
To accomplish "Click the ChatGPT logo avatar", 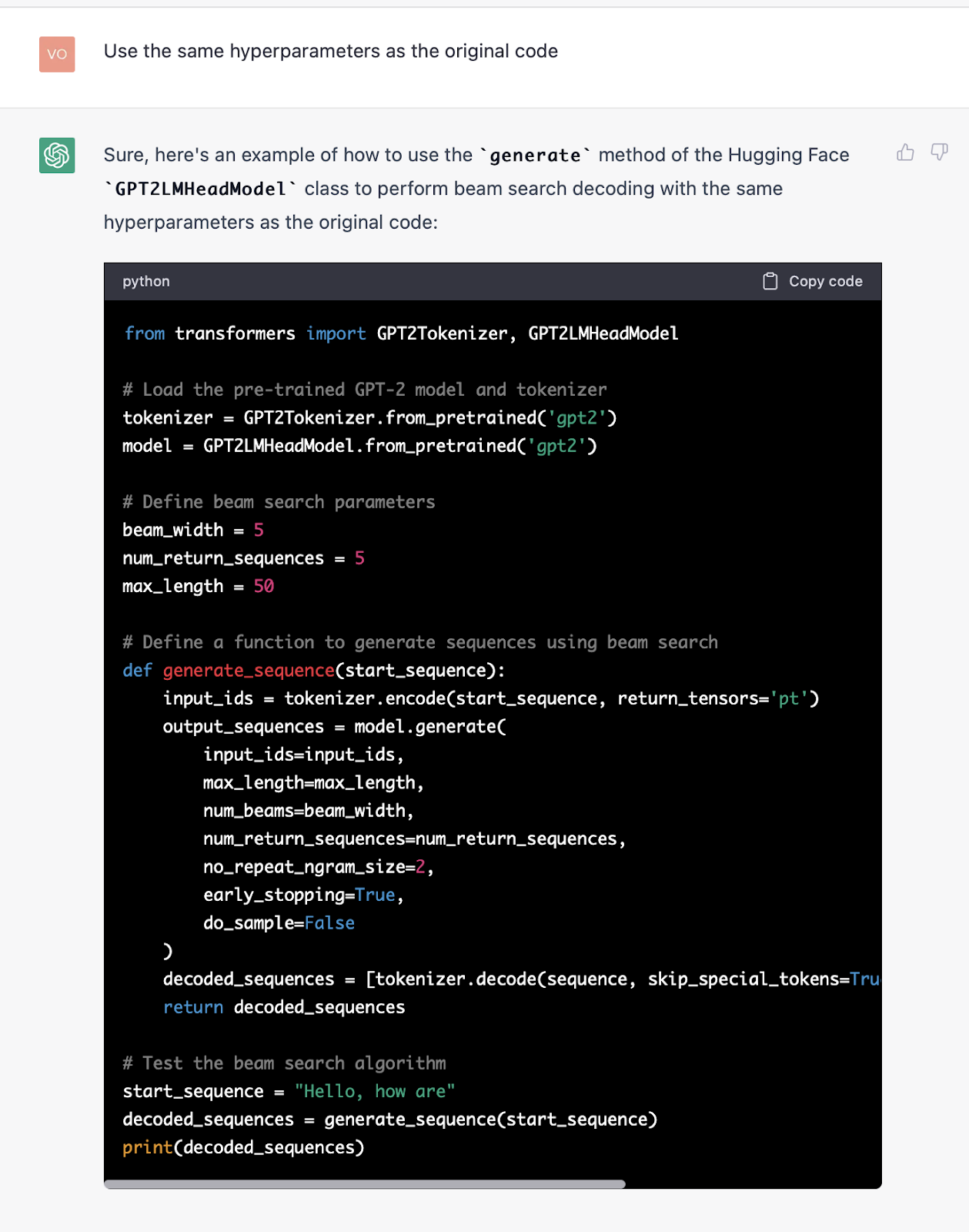I will pyautogui.click(x=57, y=155).
